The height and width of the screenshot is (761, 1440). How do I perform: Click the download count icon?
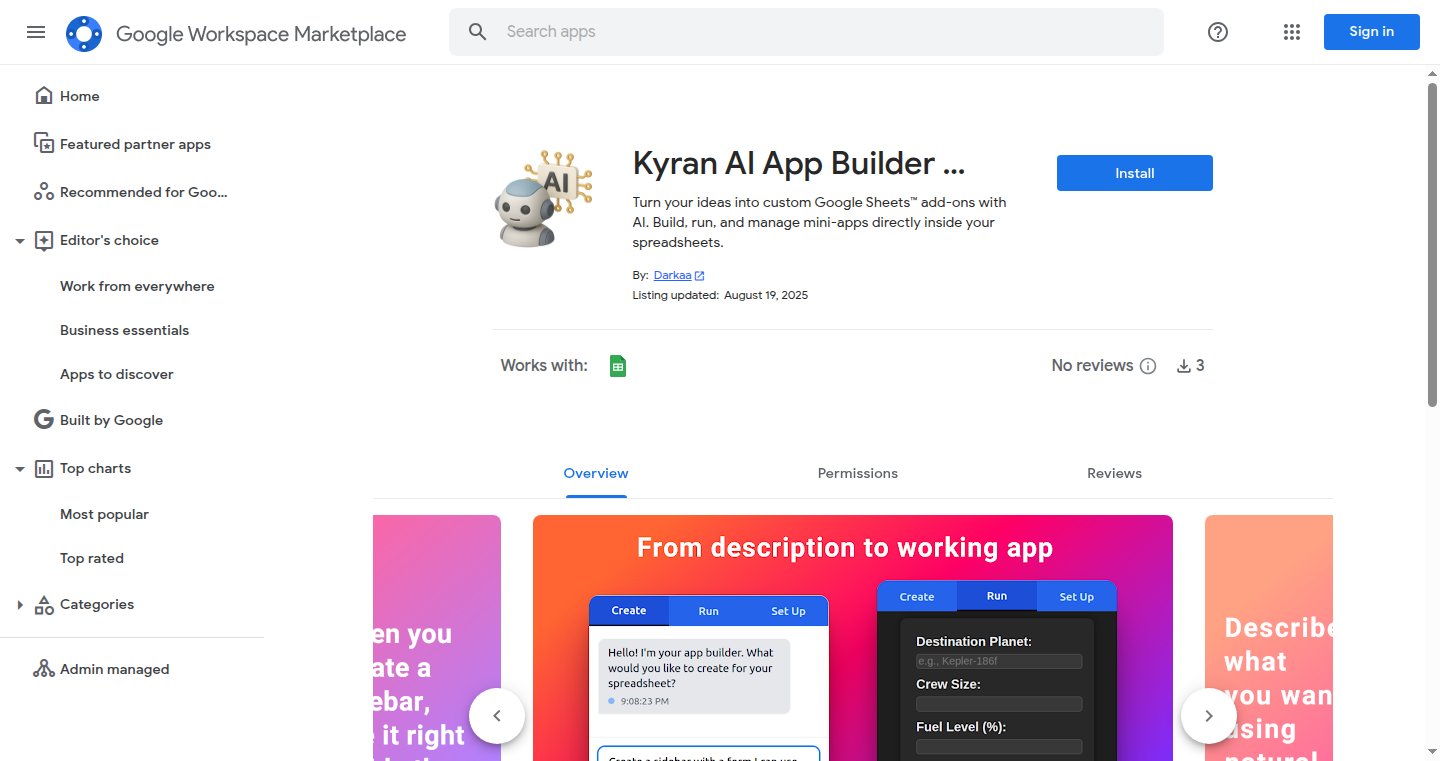pos(1184,366)
